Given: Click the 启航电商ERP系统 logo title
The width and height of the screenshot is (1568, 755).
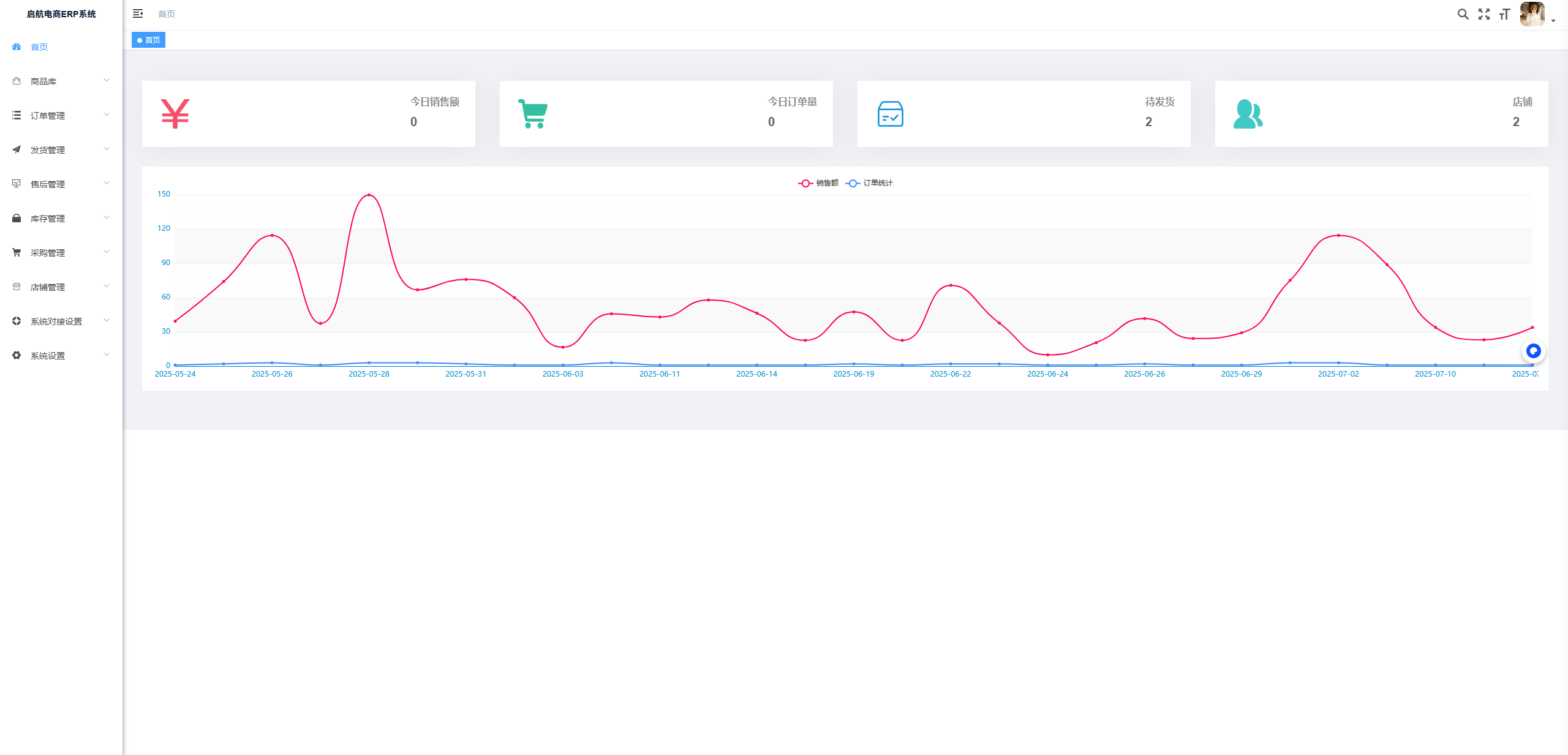Looking at the screenshot, I should (61, 14).
